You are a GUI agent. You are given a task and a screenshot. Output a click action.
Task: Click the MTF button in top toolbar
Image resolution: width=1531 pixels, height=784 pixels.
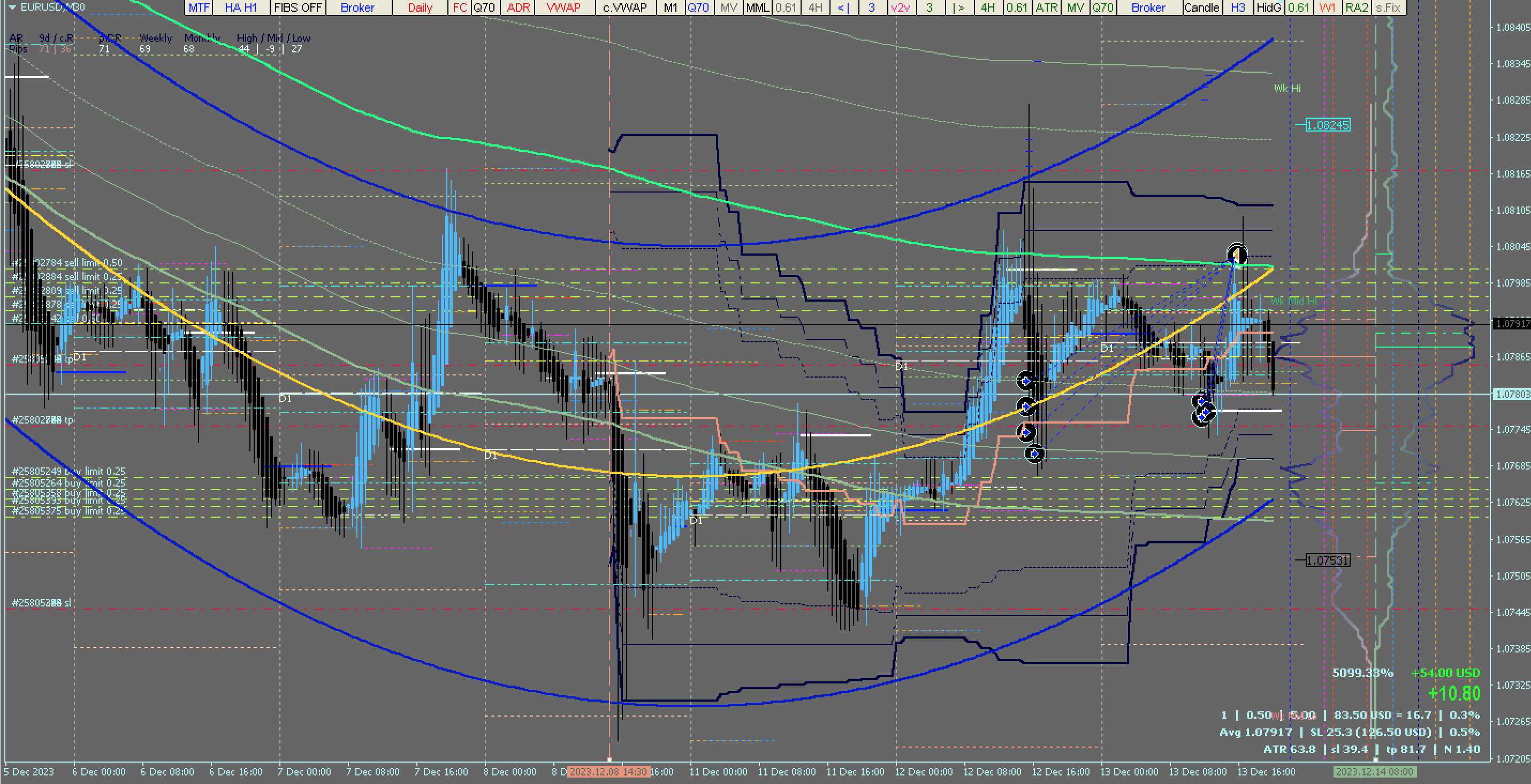click(199, 7)
